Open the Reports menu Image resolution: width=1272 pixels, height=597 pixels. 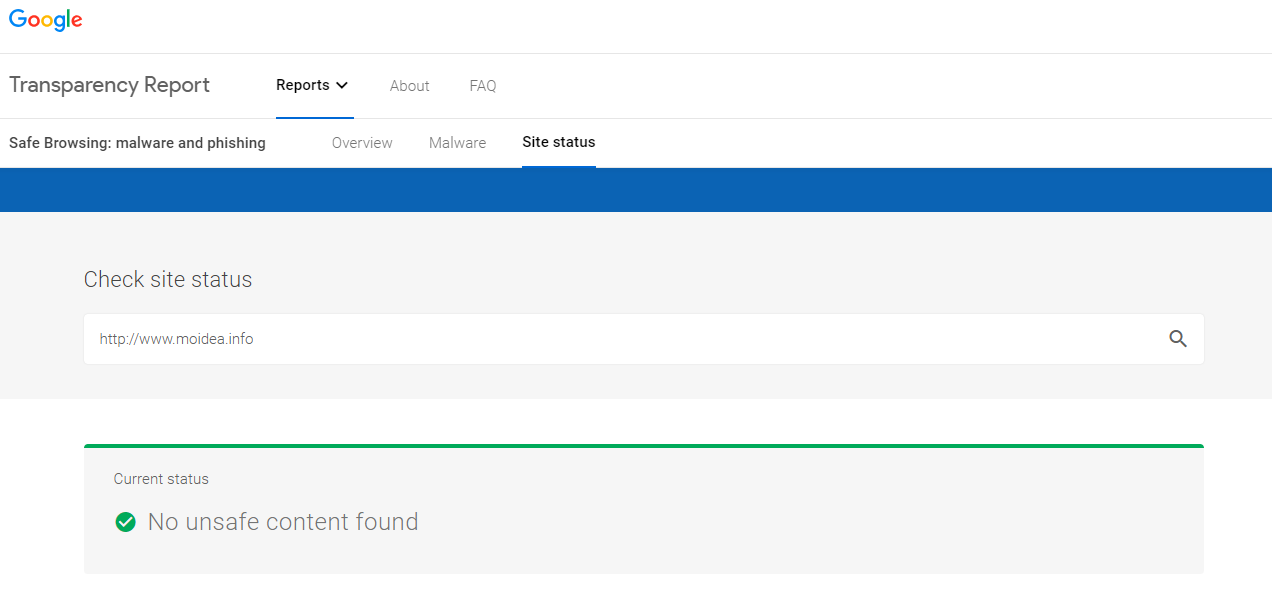[x=312, y=86]
